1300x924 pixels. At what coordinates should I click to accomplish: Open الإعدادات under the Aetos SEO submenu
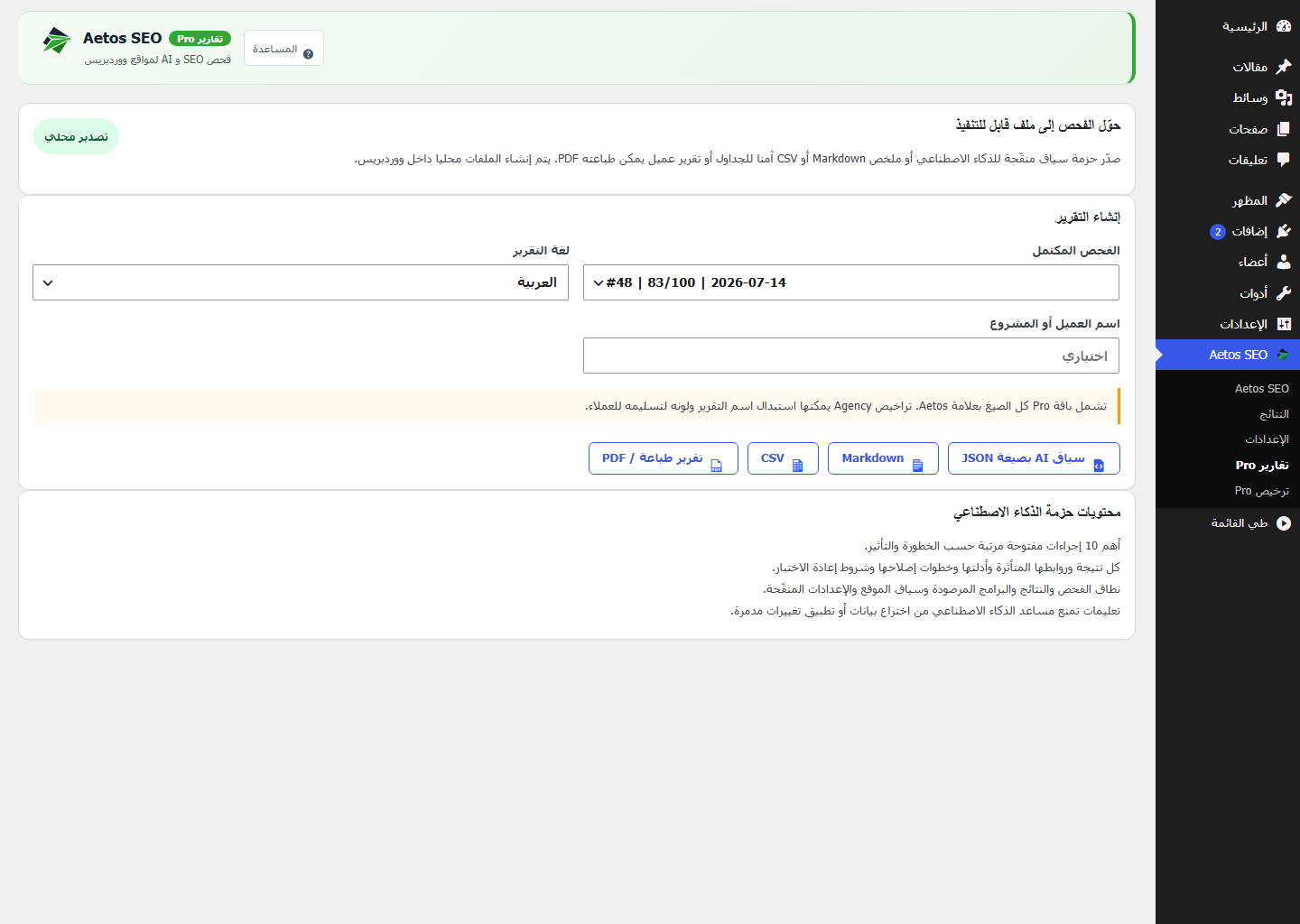[1267, 439]
